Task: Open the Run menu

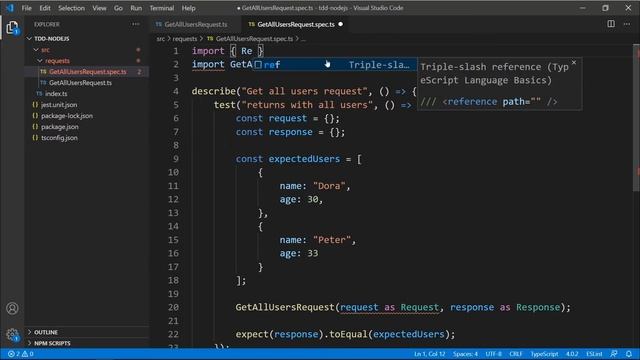Action: (136, 8)
